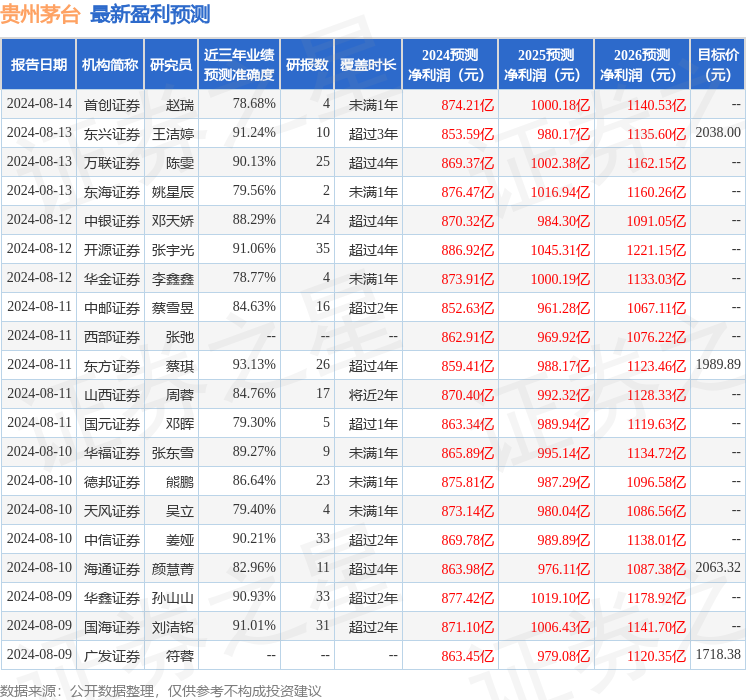Click analyst name 刘洁铭
746x700 pixels.
(173, 628)
